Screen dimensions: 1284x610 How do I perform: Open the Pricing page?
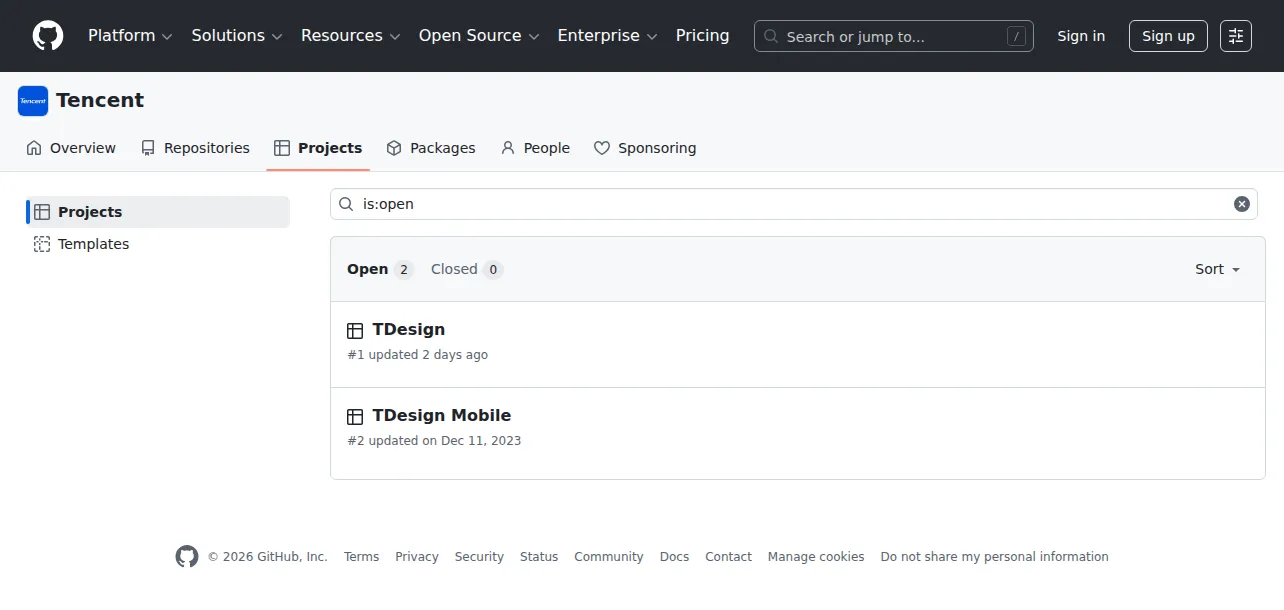(x=703, y=36)
